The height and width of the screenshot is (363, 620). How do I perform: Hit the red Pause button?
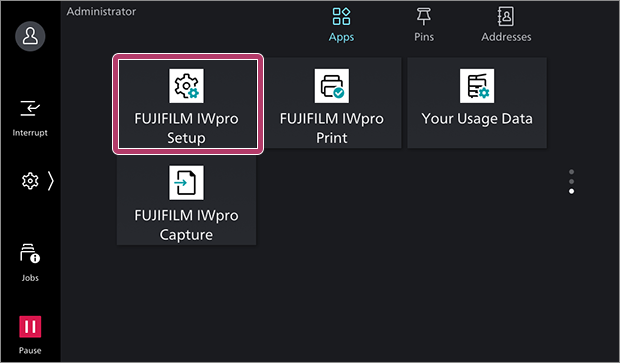click(30, 327)
